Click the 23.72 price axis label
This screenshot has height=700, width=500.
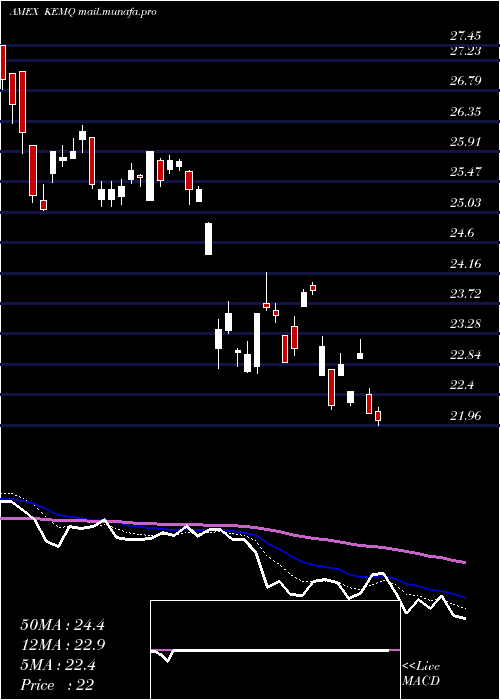(465, 293)
